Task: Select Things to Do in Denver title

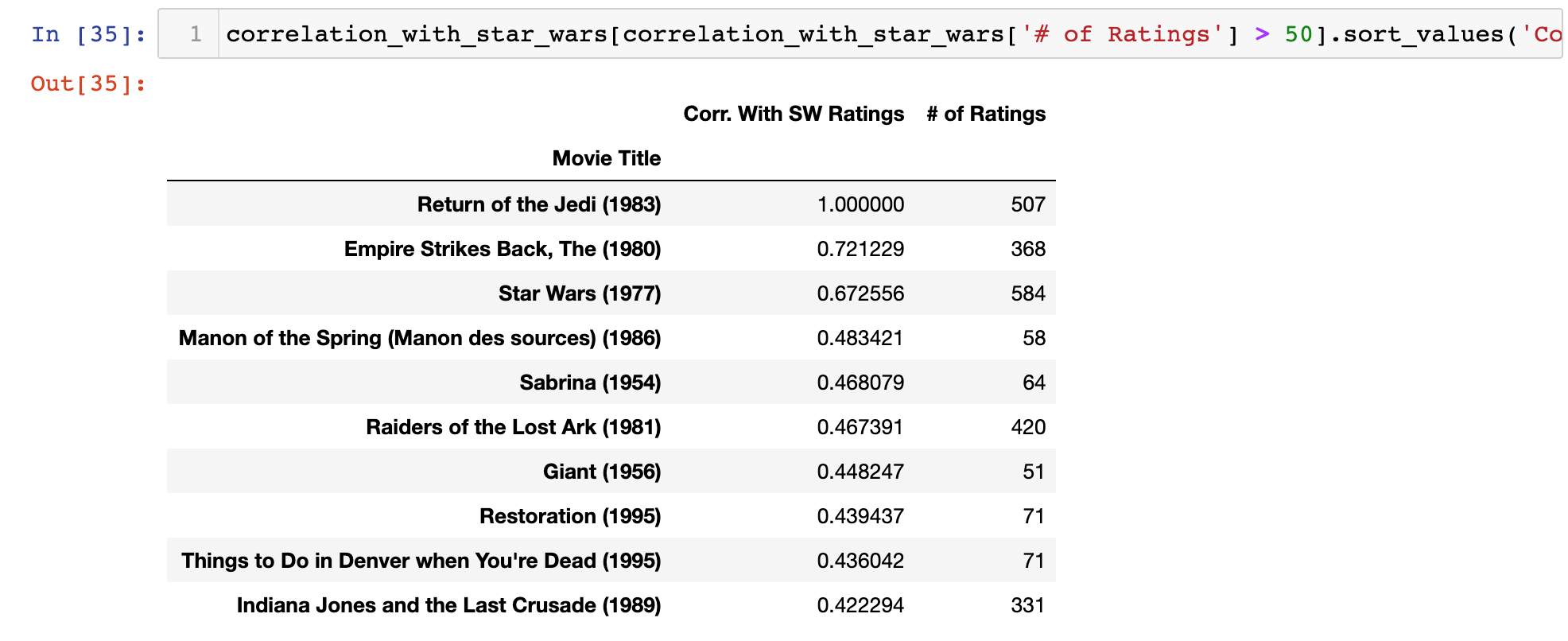Action: point(421,561)
